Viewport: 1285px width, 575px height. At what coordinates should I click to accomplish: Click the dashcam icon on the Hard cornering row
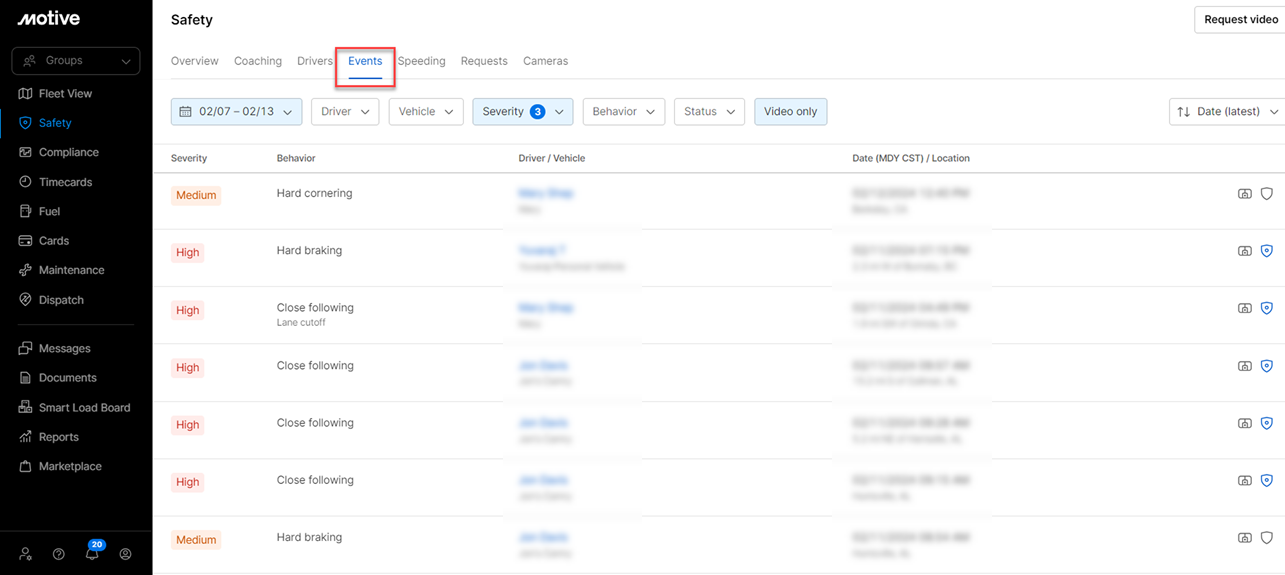1244,194
